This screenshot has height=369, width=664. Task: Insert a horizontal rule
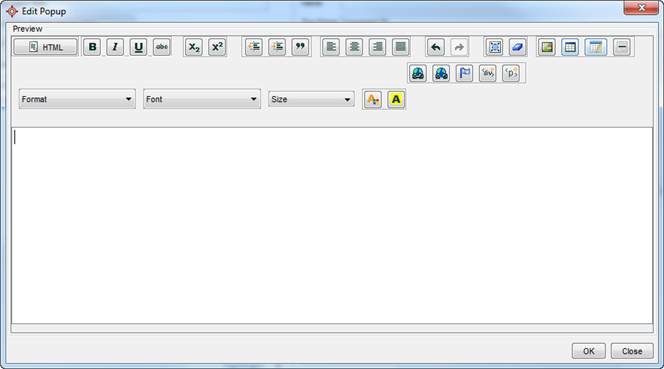click(x=622, y=47)
